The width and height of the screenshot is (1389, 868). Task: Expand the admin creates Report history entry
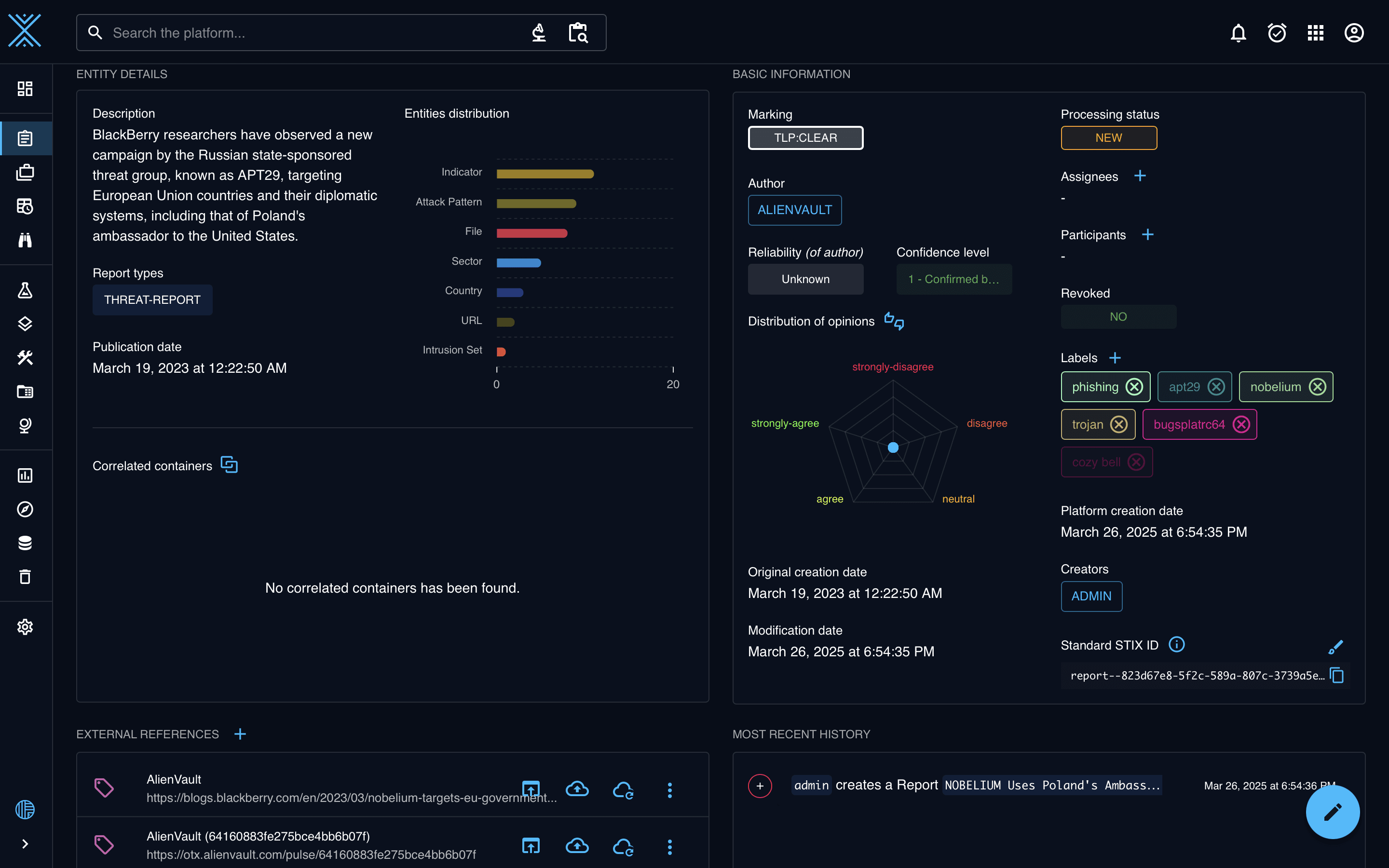click(760, 786)
